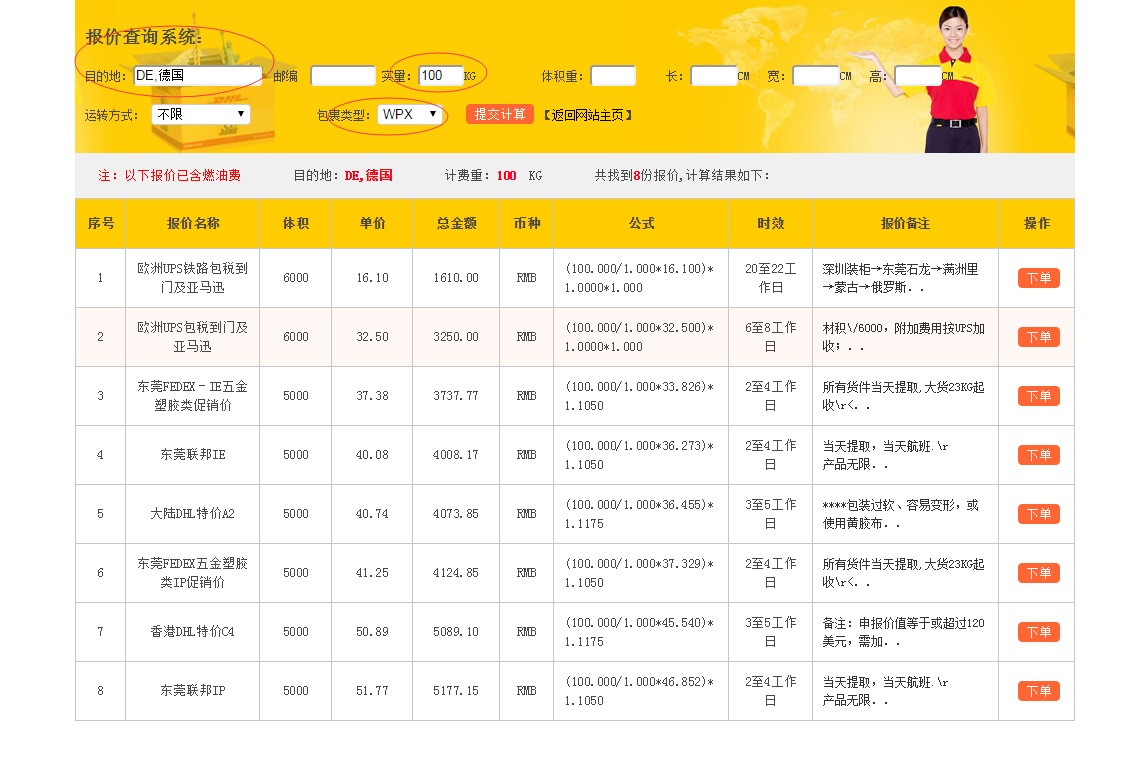Click the 时效 column header
The width and height of the screenshot is (1124, 772).
click(771, 224)
